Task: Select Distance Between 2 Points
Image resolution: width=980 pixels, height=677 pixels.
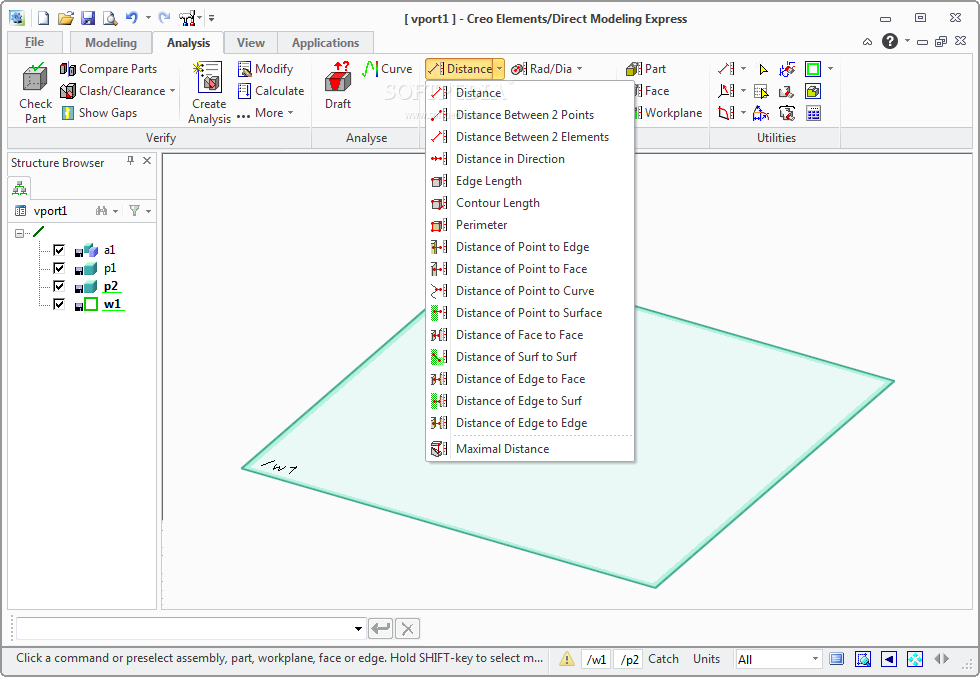Action: 530,115
